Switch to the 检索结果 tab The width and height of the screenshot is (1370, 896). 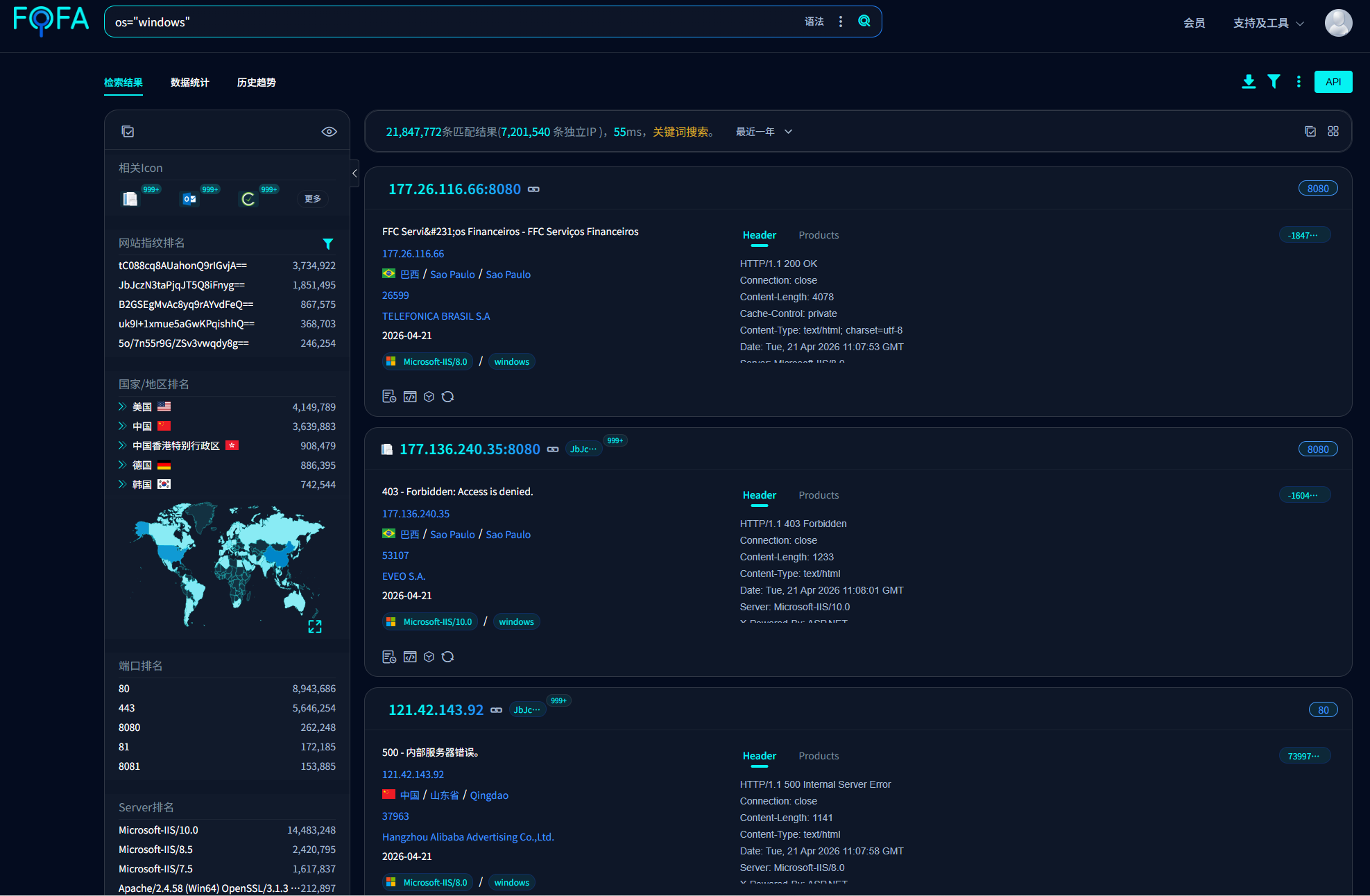[x=123, y=83]
